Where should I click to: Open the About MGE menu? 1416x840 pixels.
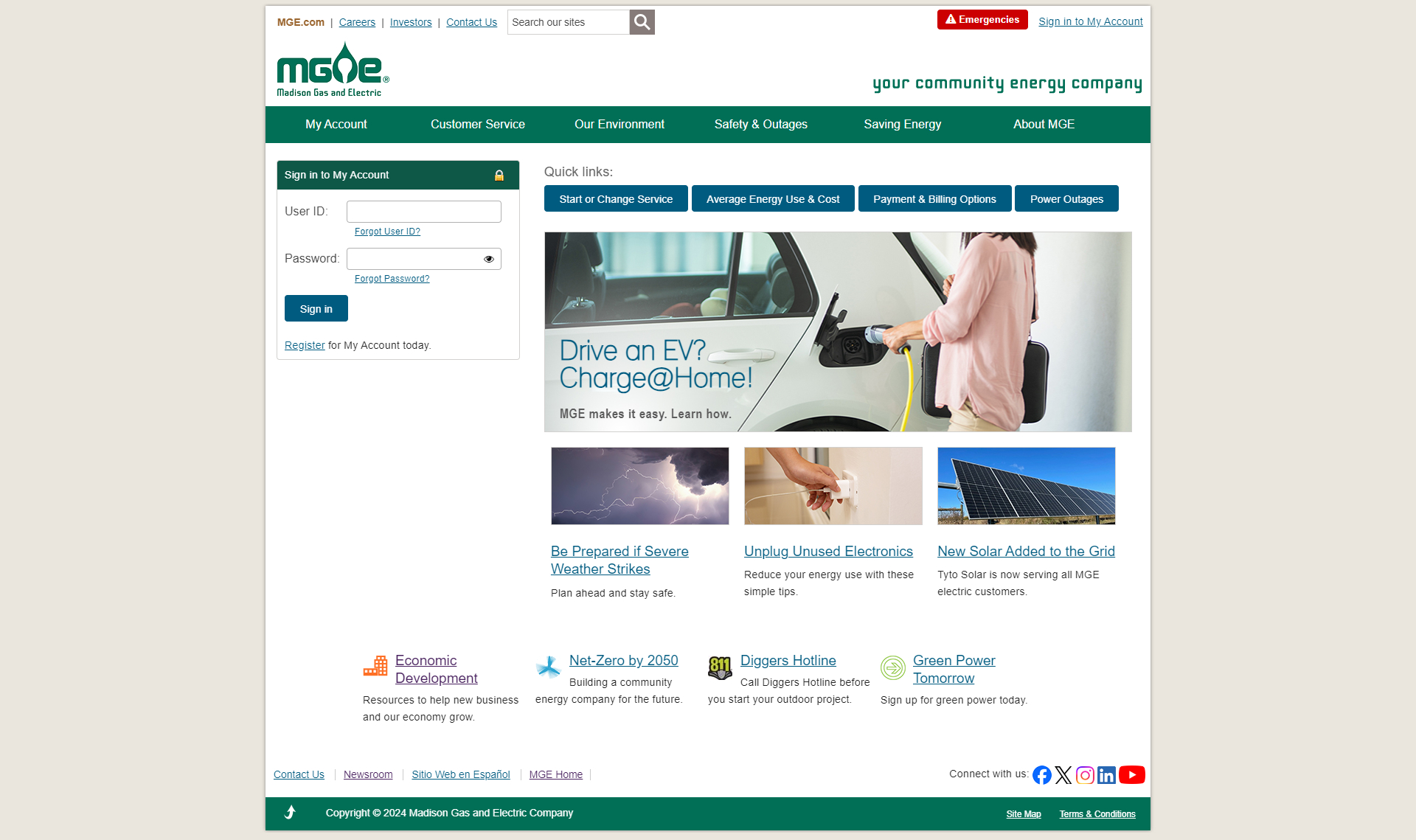pos(1044,125)
